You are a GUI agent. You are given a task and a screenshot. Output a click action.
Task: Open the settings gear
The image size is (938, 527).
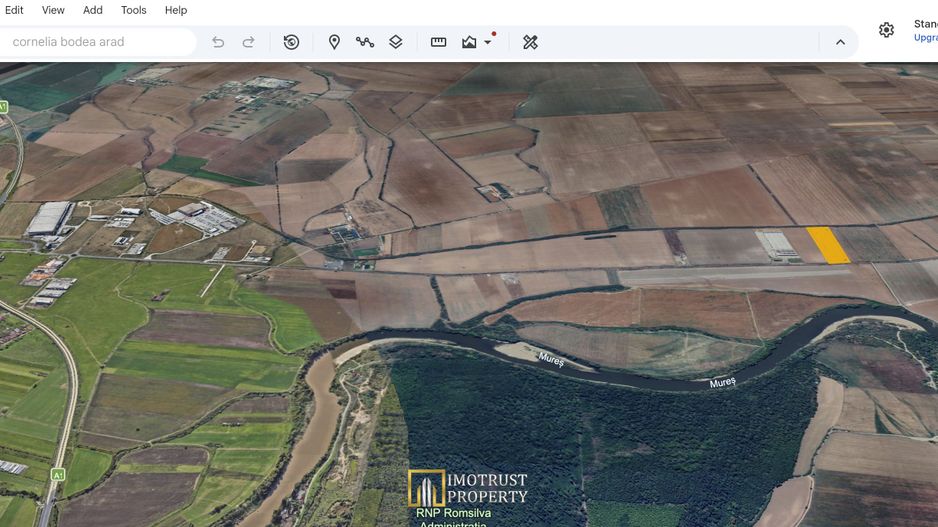point(887,30)
